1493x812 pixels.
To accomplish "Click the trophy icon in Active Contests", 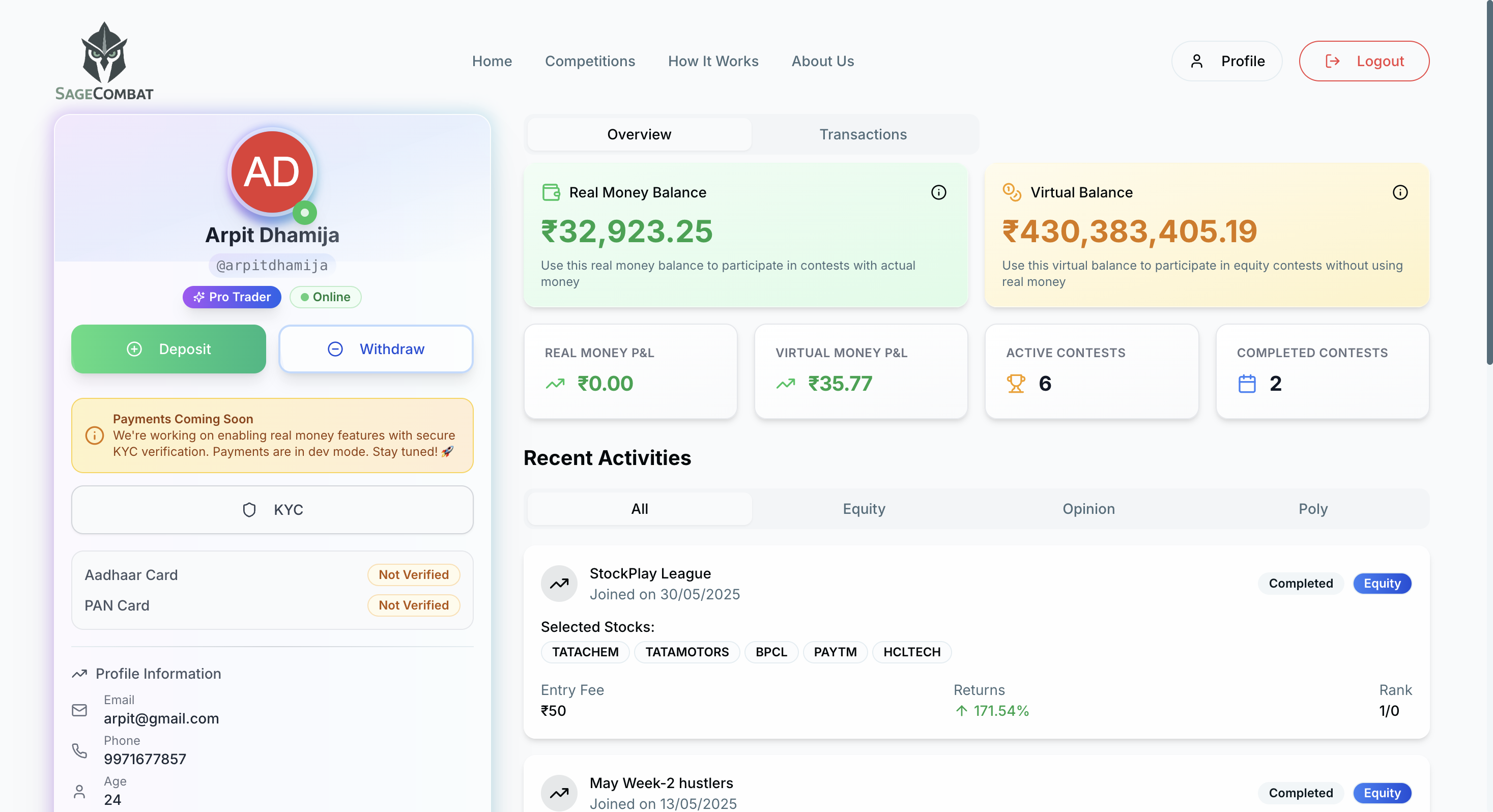I will (x=1015, y=384).
